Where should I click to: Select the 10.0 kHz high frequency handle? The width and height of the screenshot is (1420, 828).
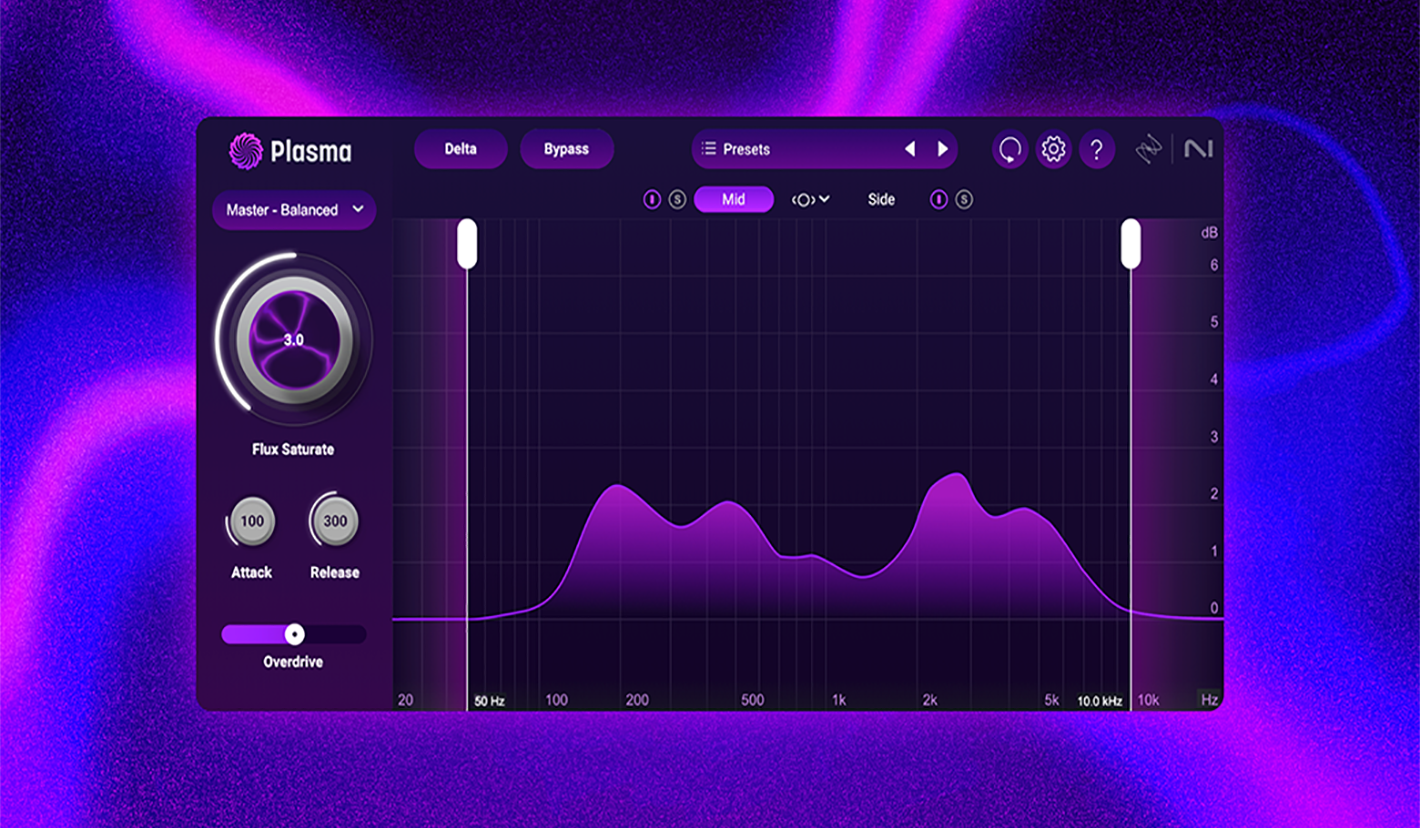click(1131, 244)
